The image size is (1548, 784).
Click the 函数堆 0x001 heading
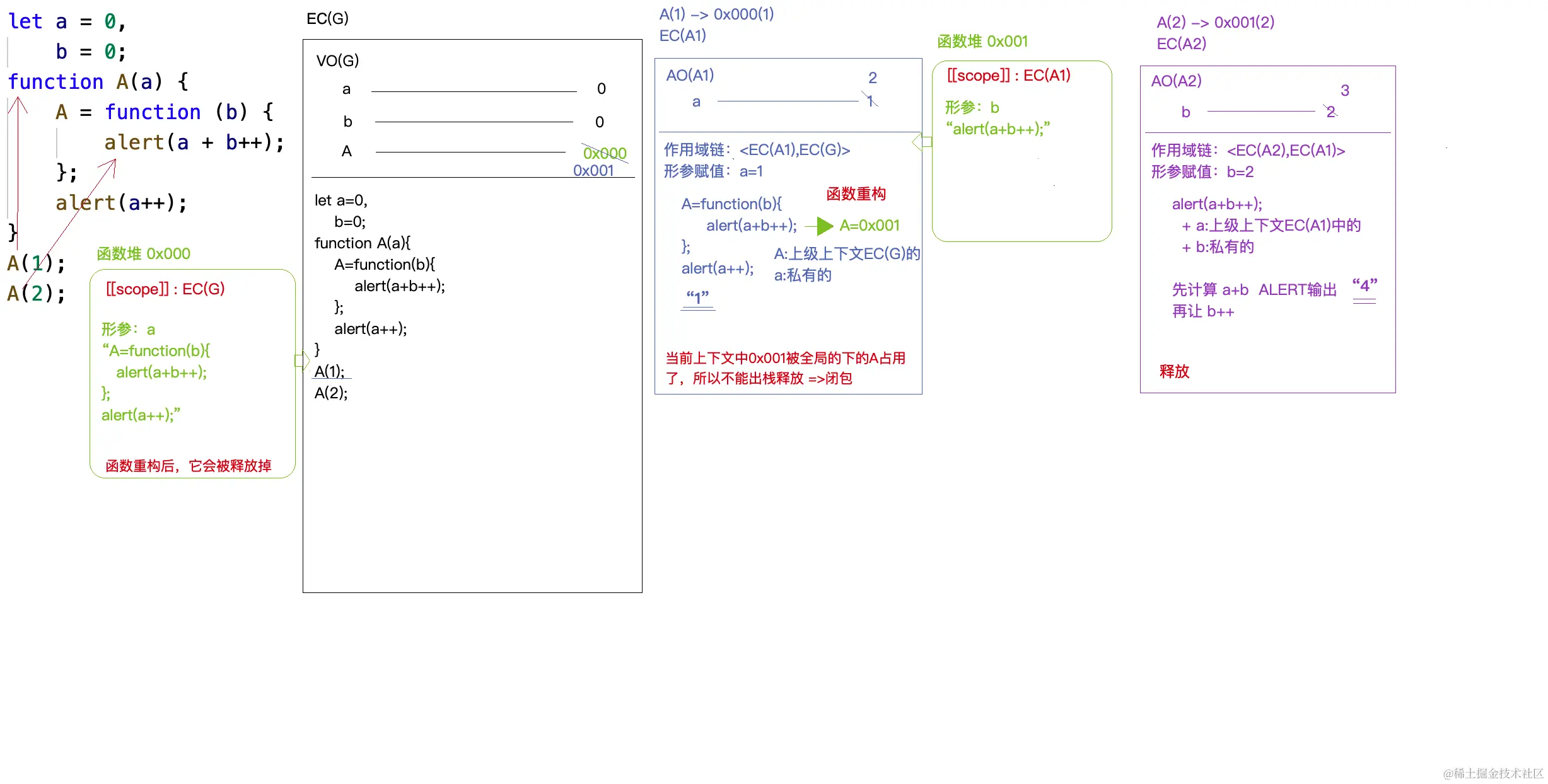click(x=982, y=42)
